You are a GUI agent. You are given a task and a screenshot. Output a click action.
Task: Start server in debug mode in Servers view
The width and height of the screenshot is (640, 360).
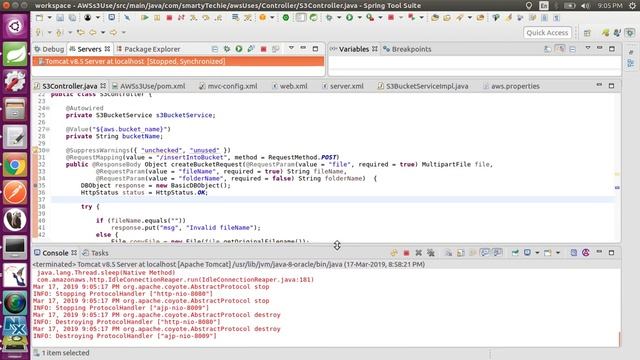coord(227,49)
